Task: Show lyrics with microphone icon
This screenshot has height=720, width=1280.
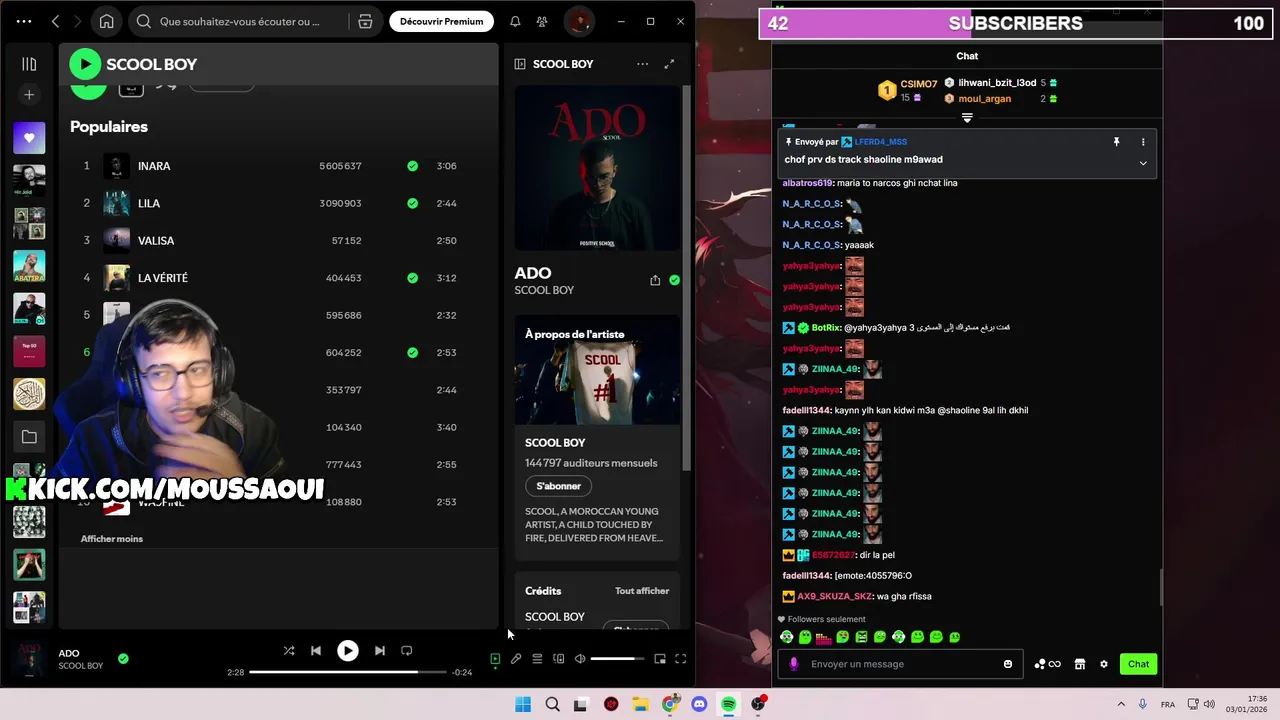Action: tap(516, 659)
